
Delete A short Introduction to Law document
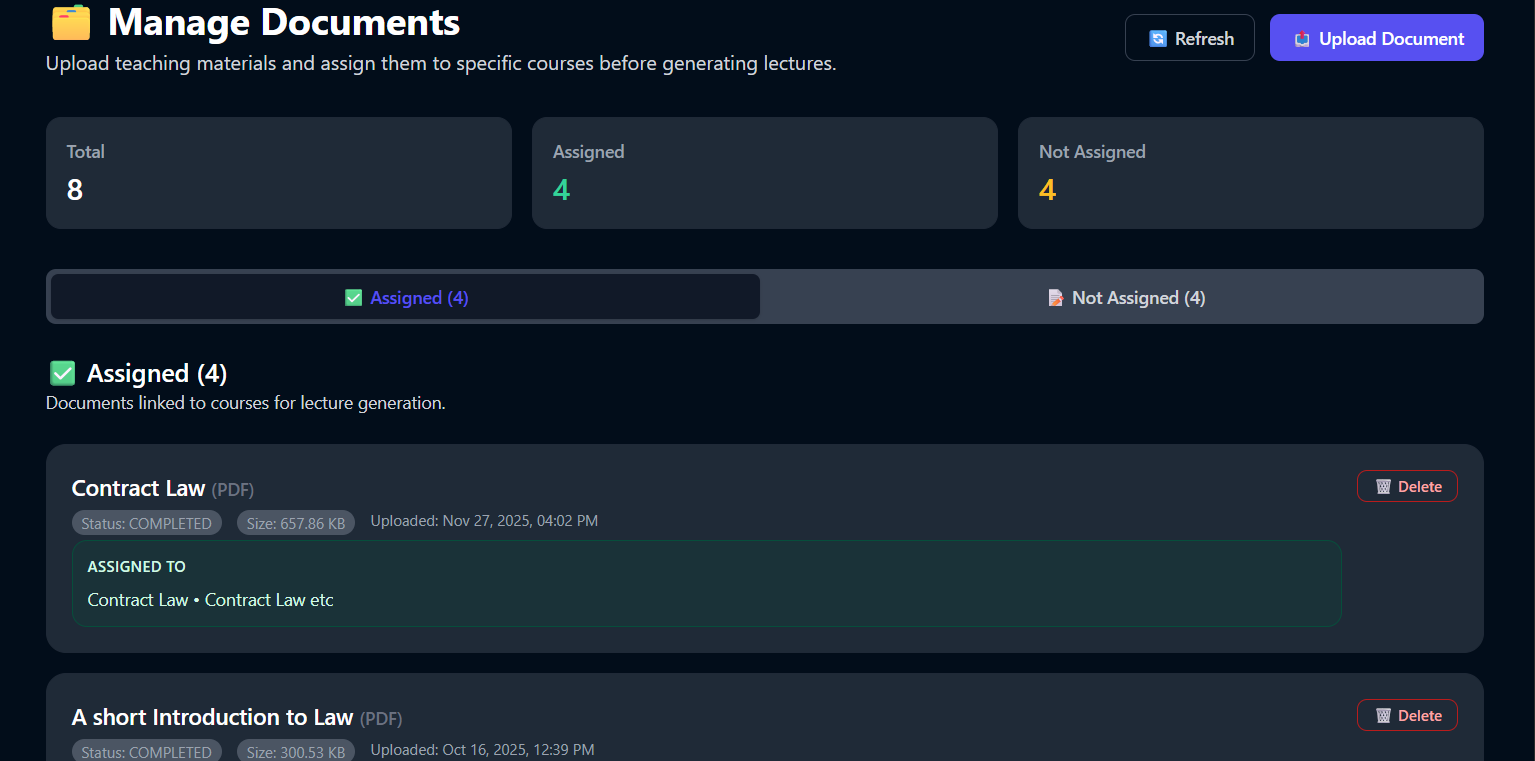(1407, 716)
